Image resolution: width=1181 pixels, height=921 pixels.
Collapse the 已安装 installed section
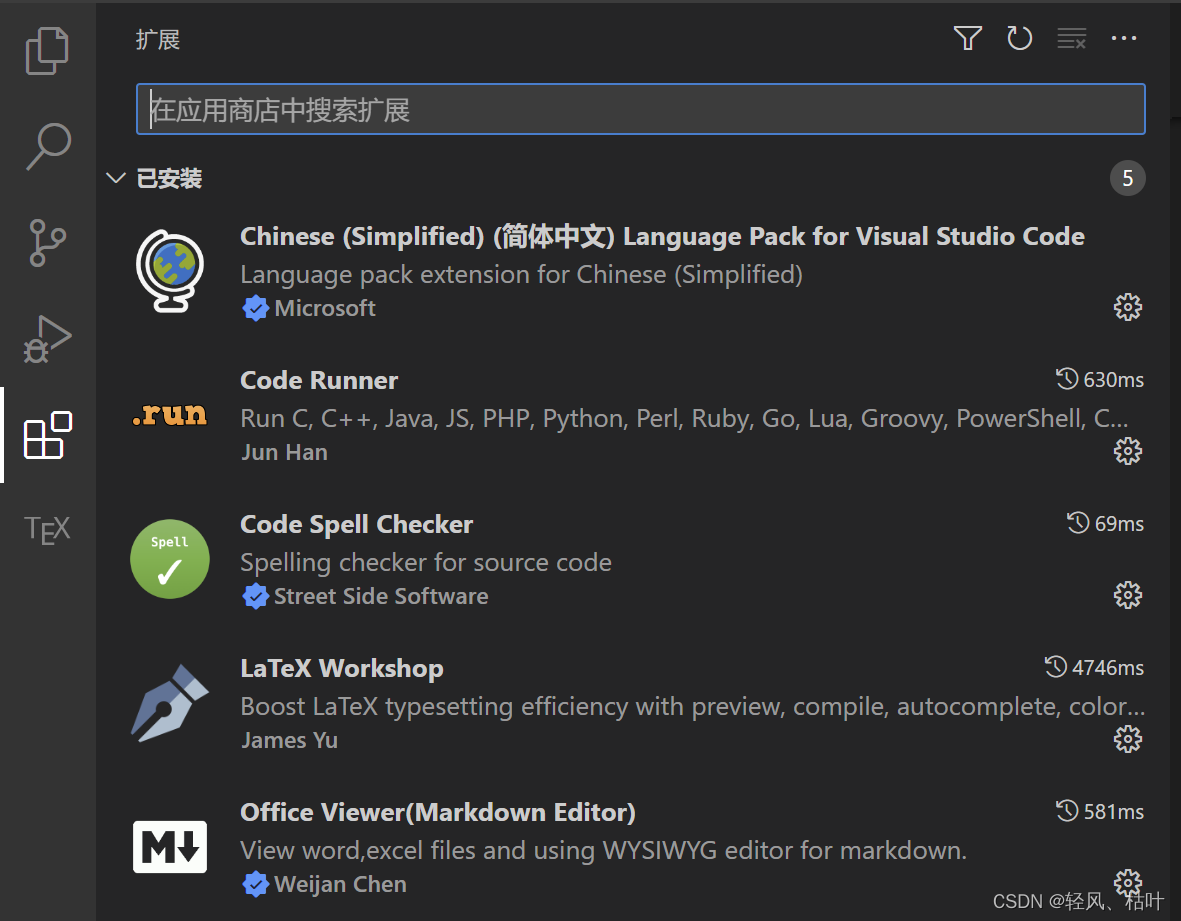click(x=115, y=178)
